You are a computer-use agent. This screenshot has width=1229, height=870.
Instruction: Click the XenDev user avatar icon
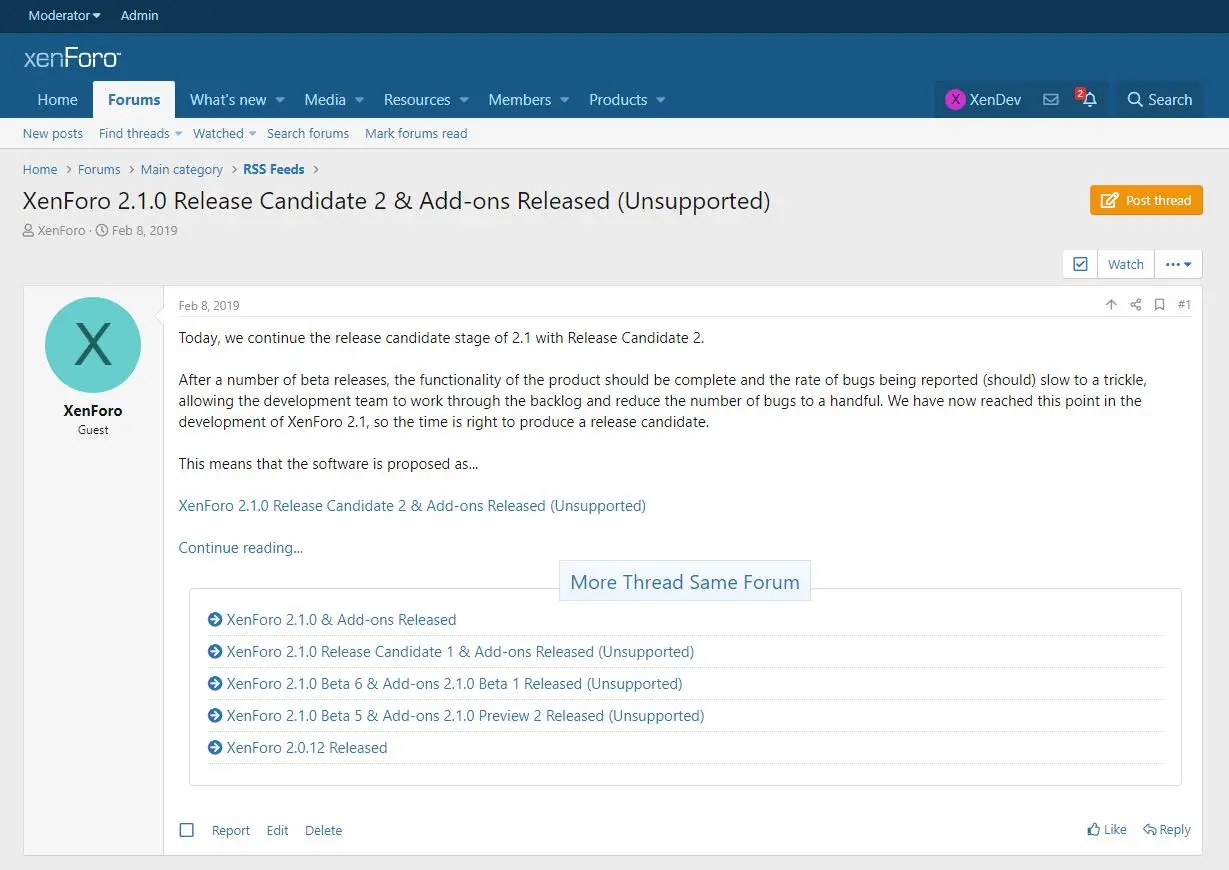coord(955,100)
